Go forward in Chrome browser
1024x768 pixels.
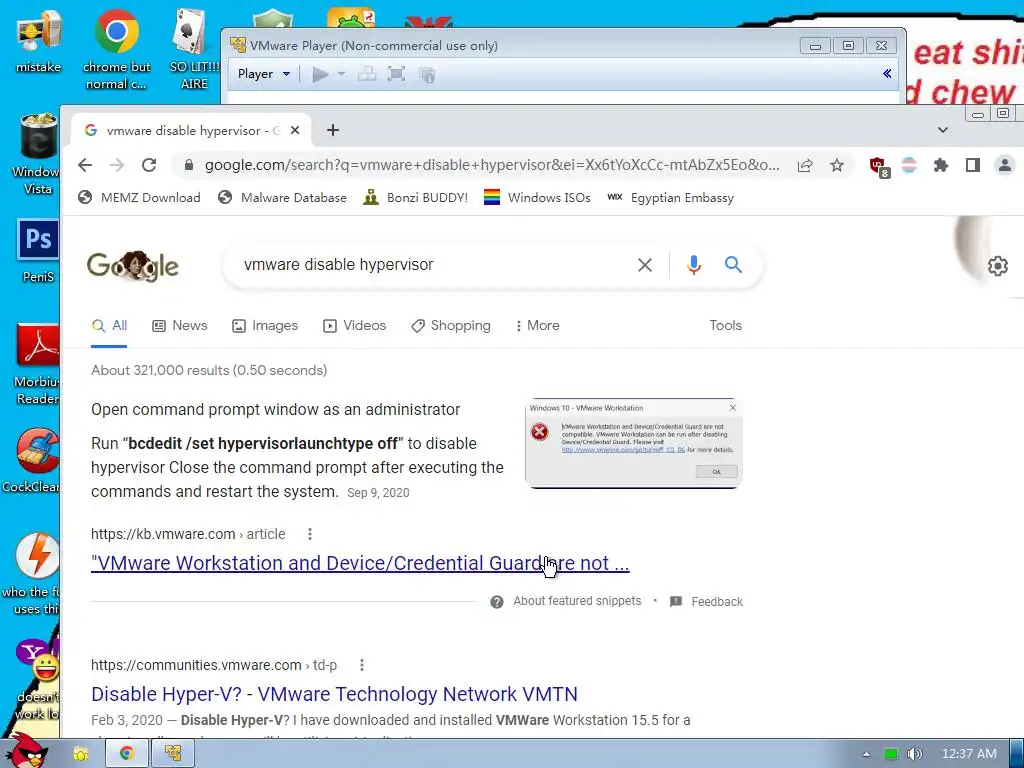pyautogui.click(x=117, y=165)
